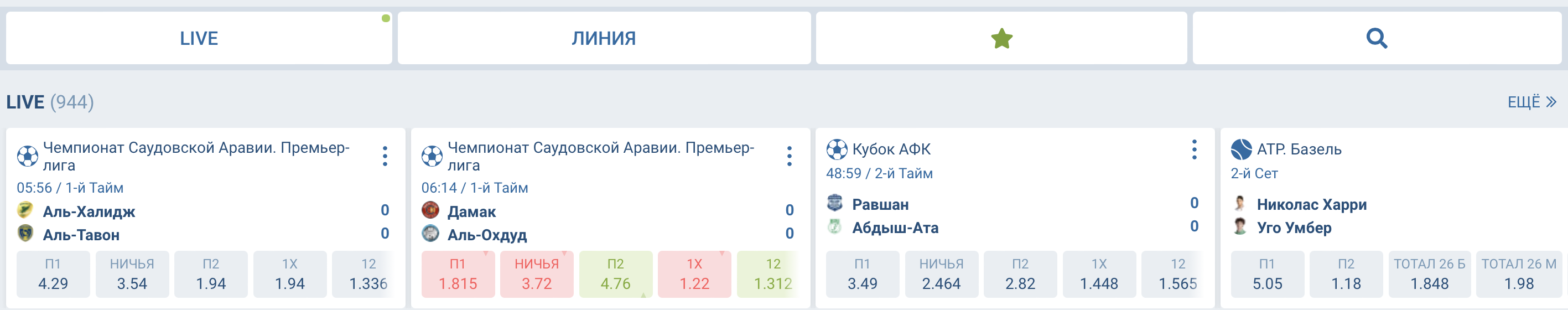Bet П1 at 4.29 on Аль-Халидж

tap(53, 275)
